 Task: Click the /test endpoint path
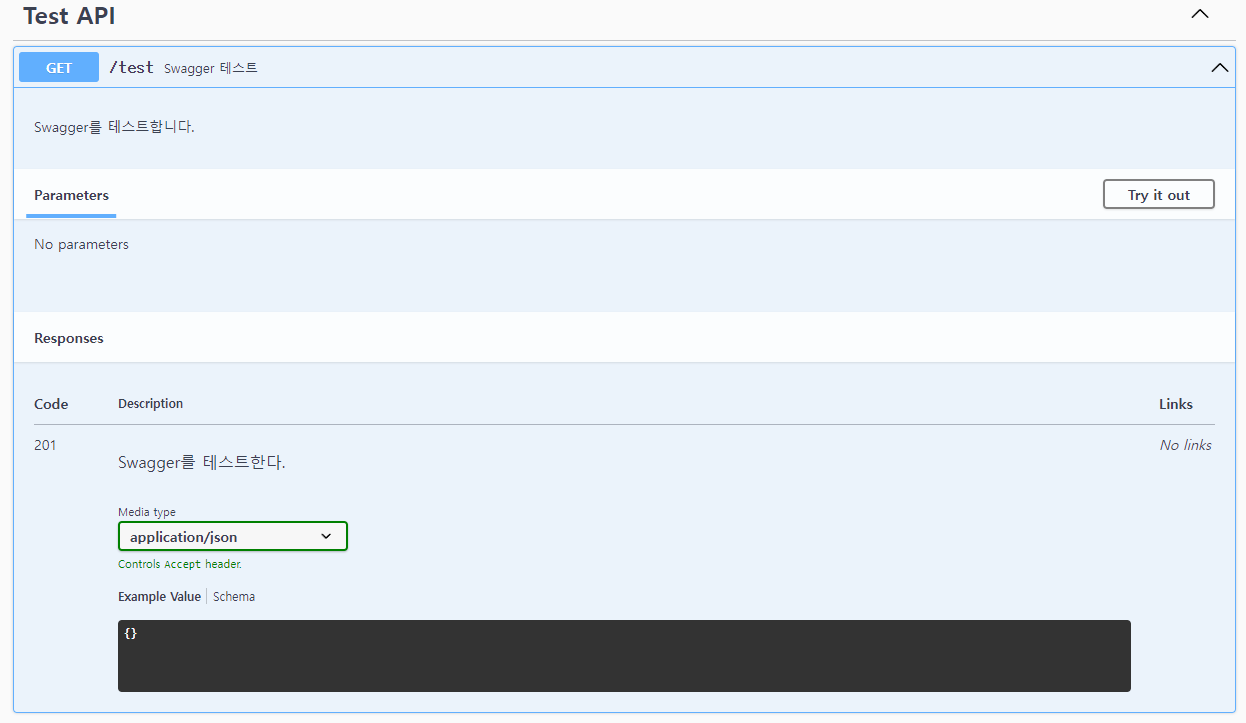(131, 68)
